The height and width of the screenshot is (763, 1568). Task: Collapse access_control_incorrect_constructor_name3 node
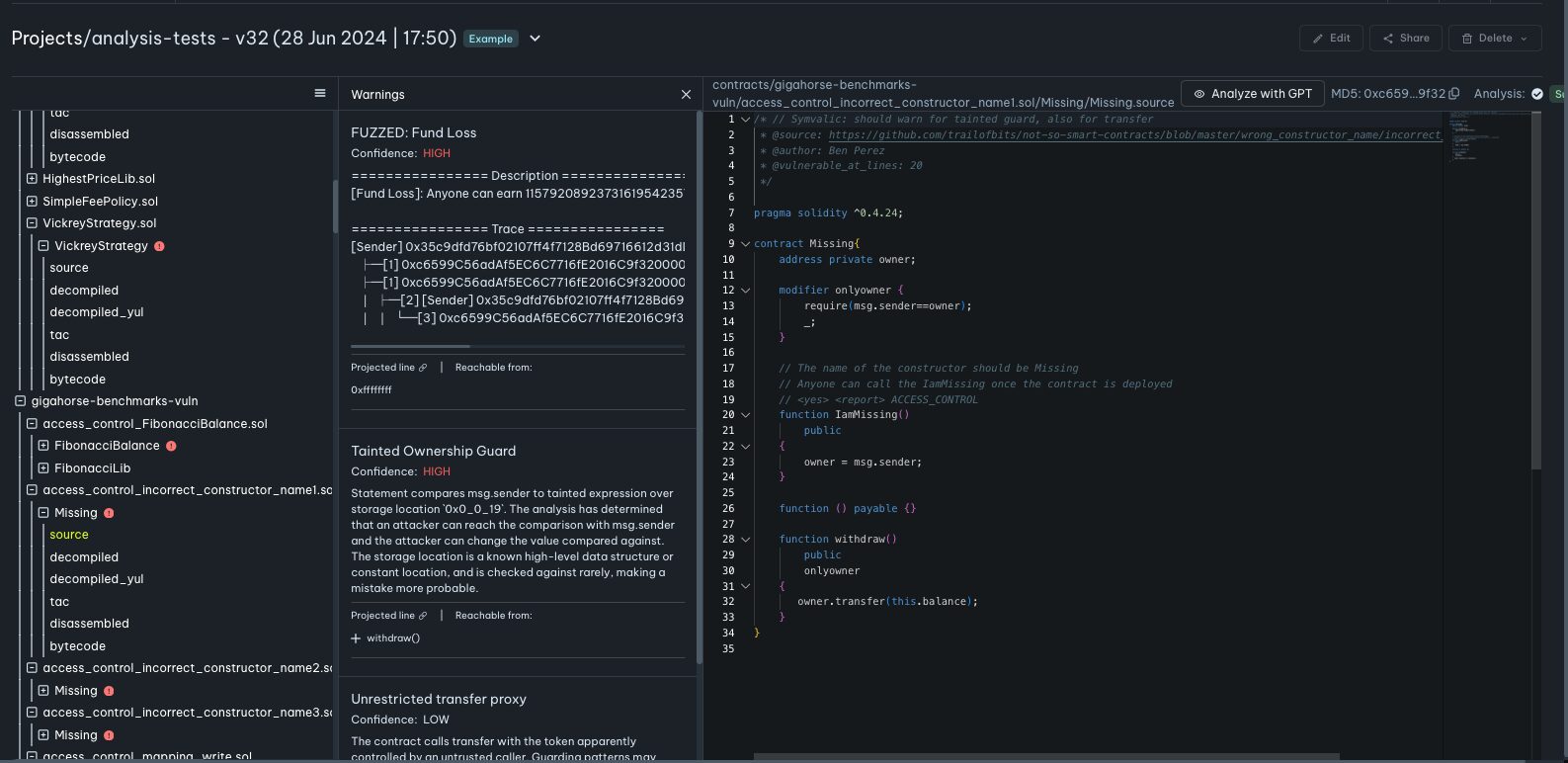click(x=32, y=713)
